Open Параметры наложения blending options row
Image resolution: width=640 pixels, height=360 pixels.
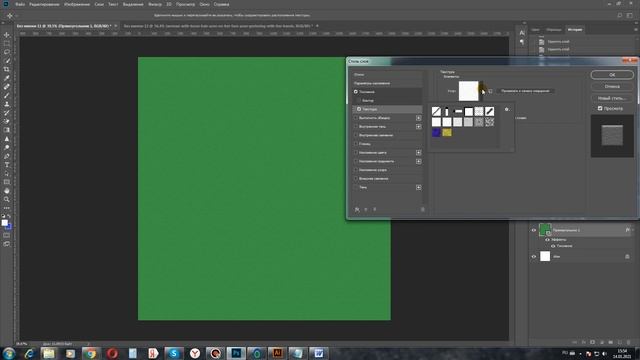387,83
